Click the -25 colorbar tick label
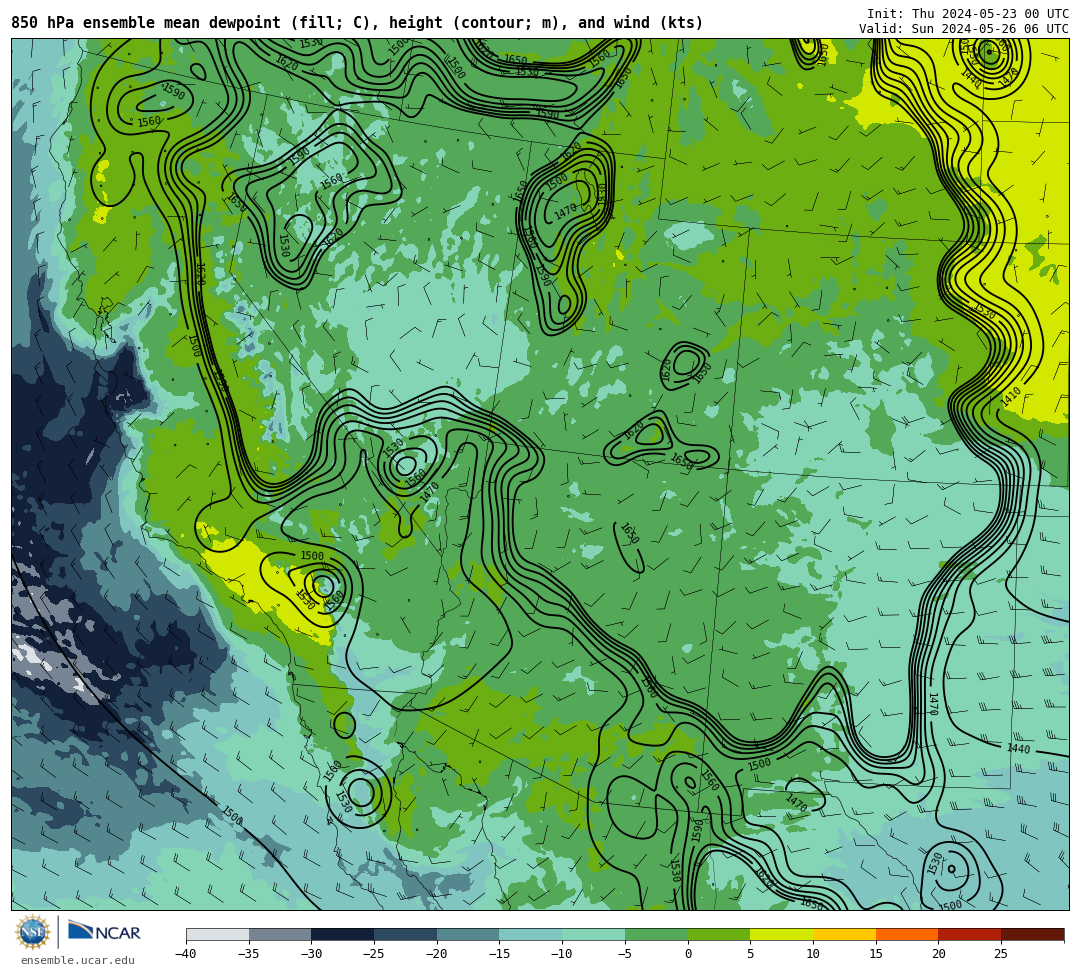This screenshot has height=973, width=1080. (x=374, y=954)
